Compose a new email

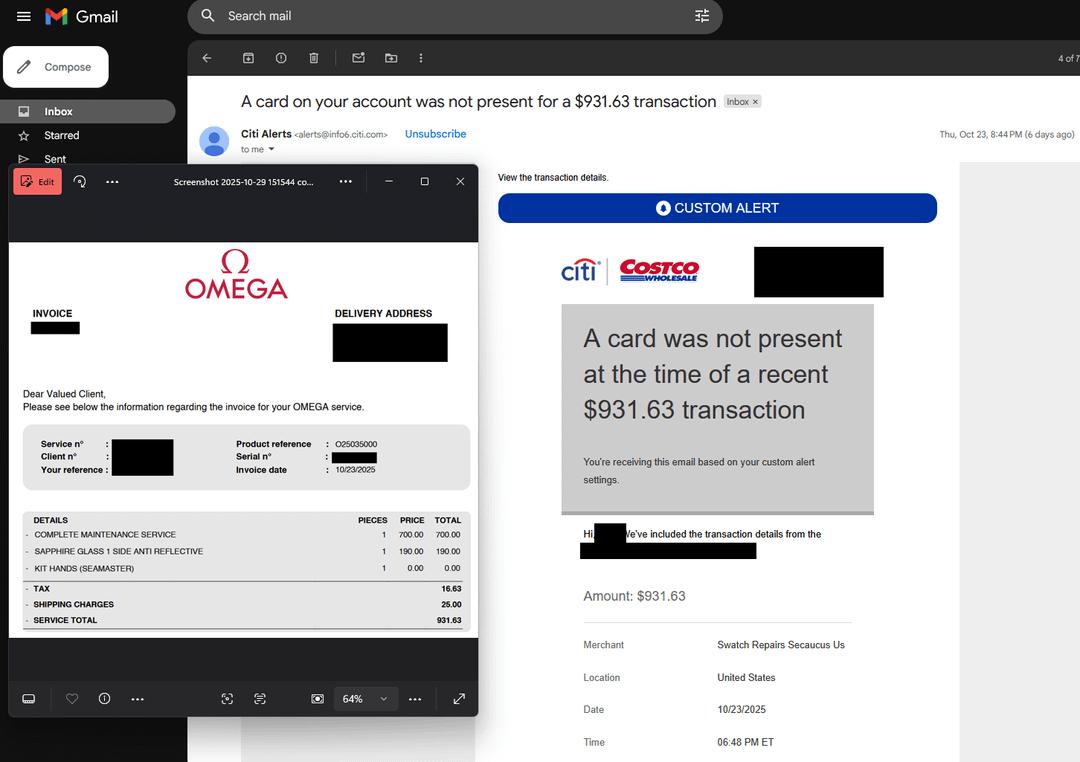(x=56, y=67)
